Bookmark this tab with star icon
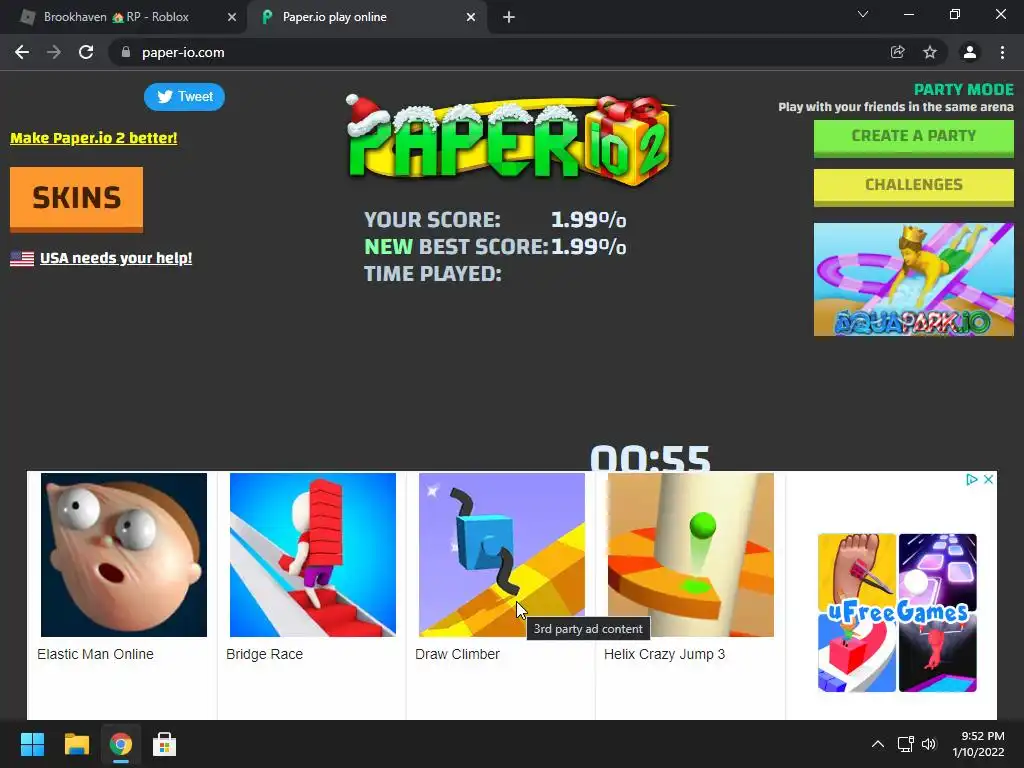The width and height of the screenshot is (1024, 768). click(930, 52)
